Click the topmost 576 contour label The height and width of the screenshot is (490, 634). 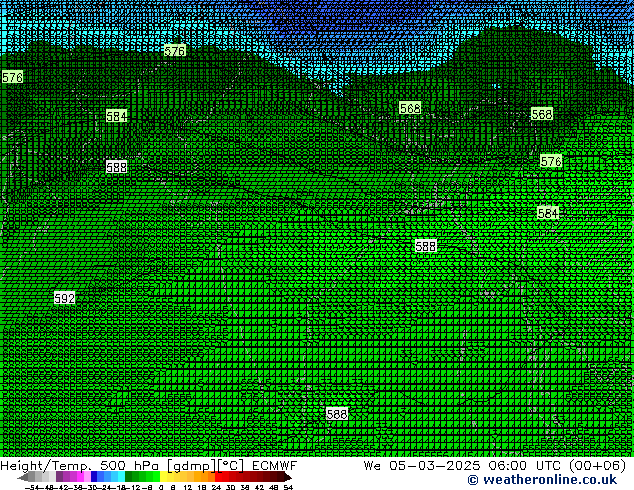click(x=175, y=51)
